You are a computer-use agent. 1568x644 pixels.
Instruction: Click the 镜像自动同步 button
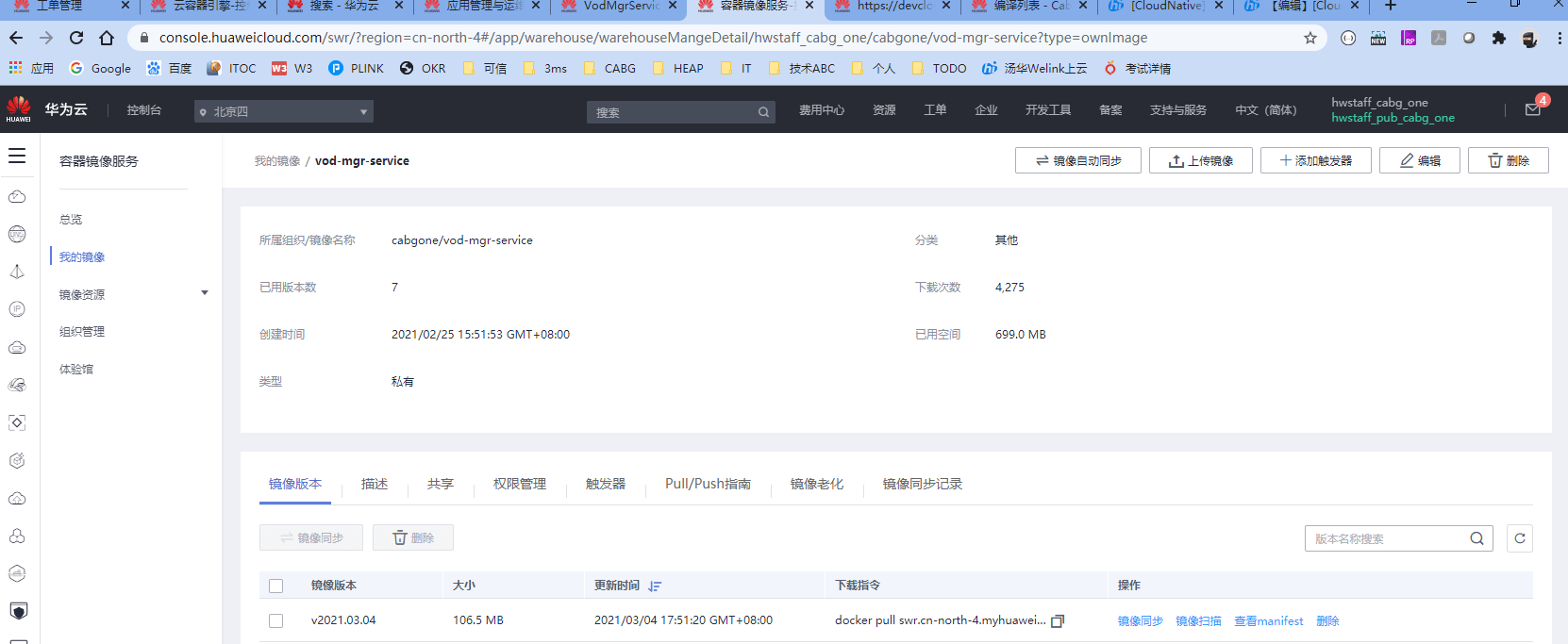pos(1078,160)
